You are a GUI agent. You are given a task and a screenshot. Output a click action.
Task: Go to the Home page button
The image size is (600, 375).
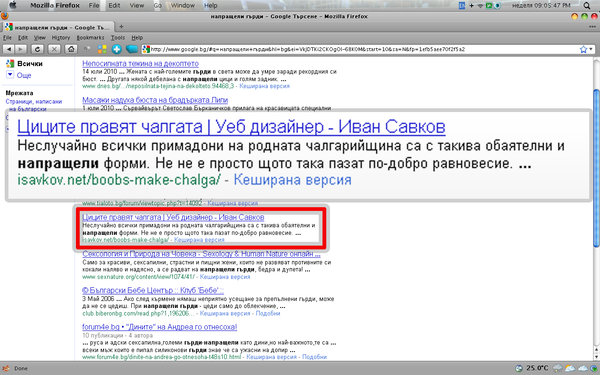71,49
